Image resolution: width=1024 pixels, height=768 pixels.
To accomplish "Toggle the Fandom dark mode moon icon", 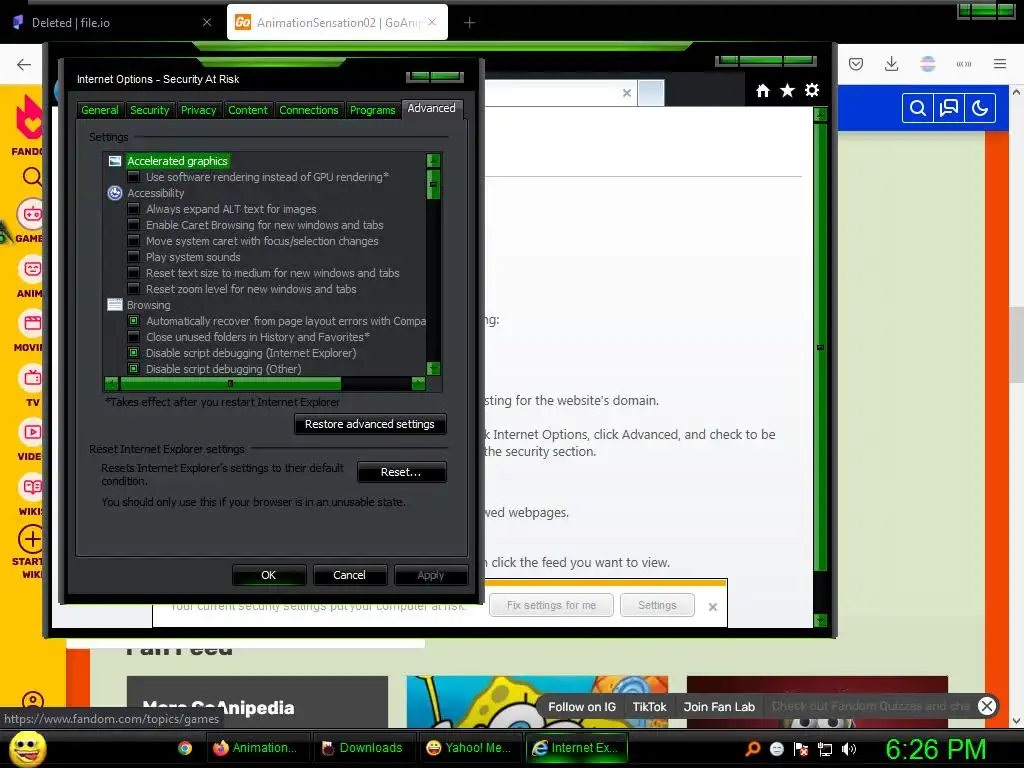I will click(x=980, y=108).
